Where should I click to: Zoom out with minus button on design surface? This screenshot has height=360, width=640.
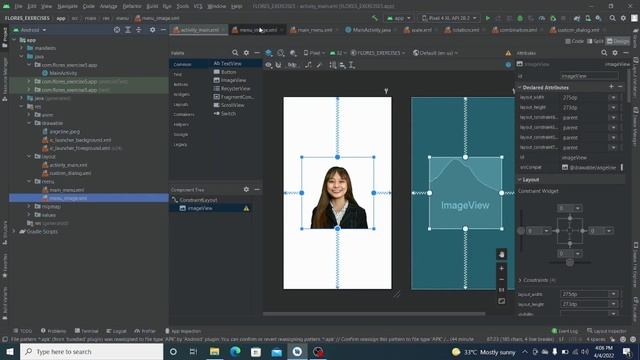coord(502,280)
